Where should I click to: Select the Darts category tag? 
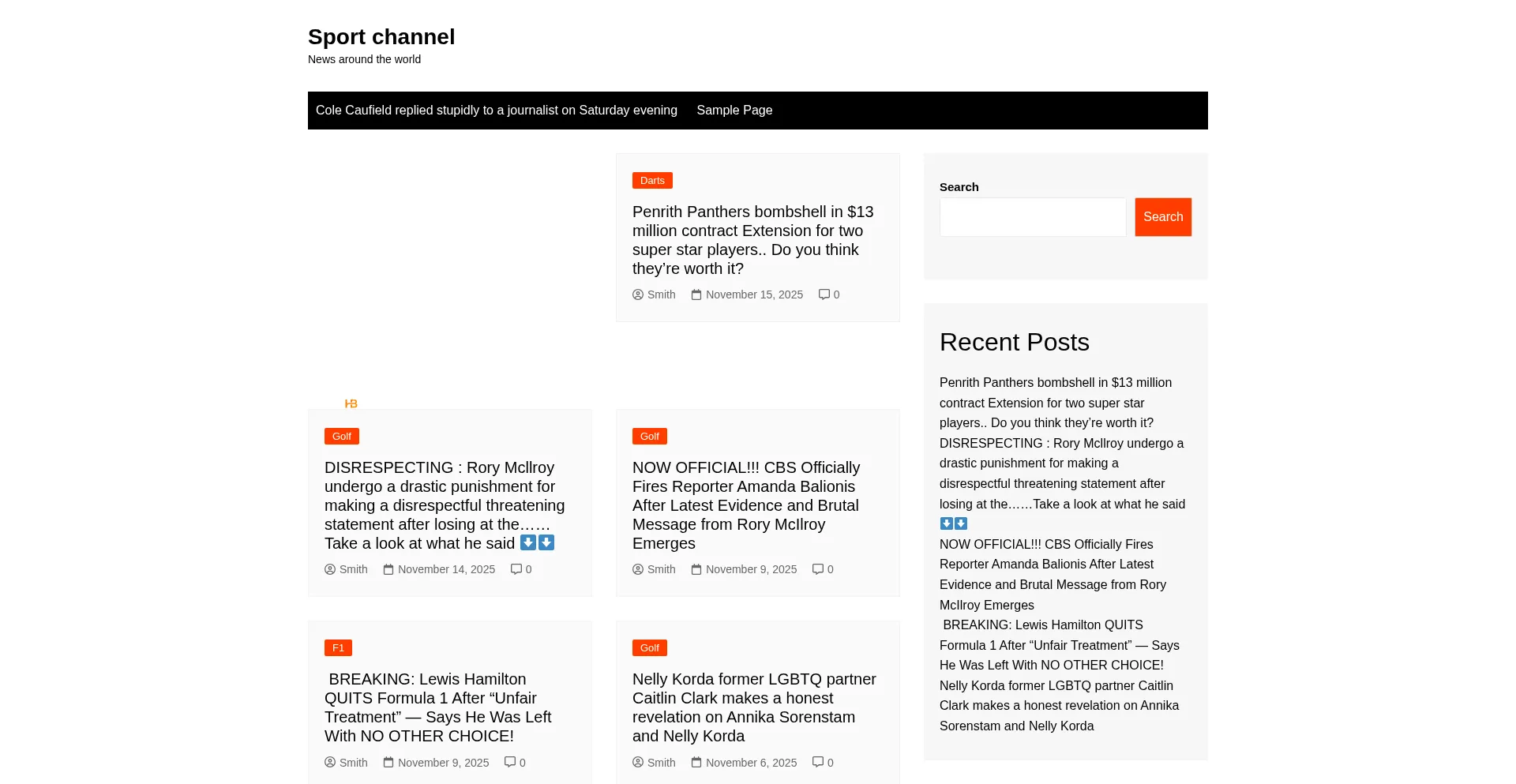coord(652,181)
